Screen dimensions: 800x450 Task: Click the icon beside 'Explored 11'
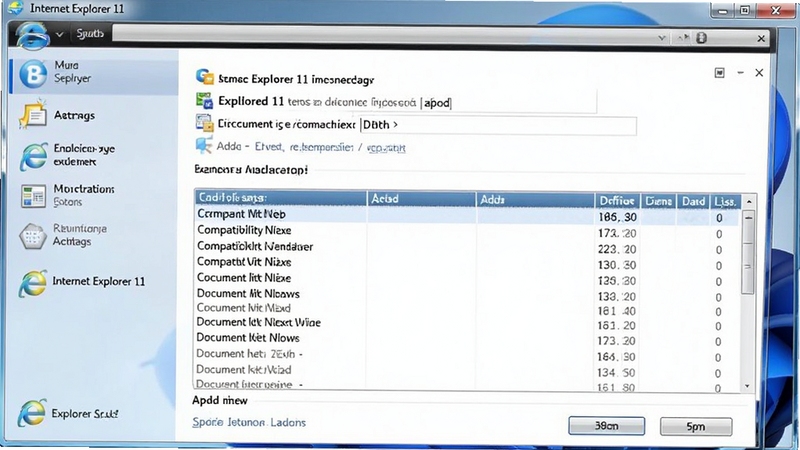tap(205, 101)
